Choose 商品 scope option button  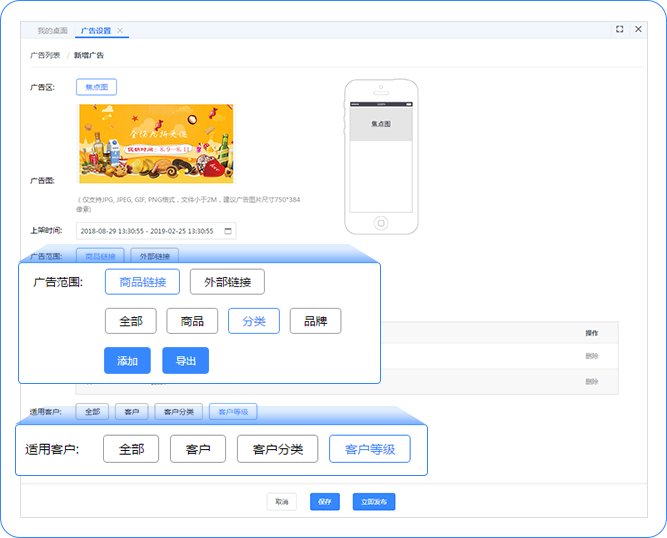192,321
